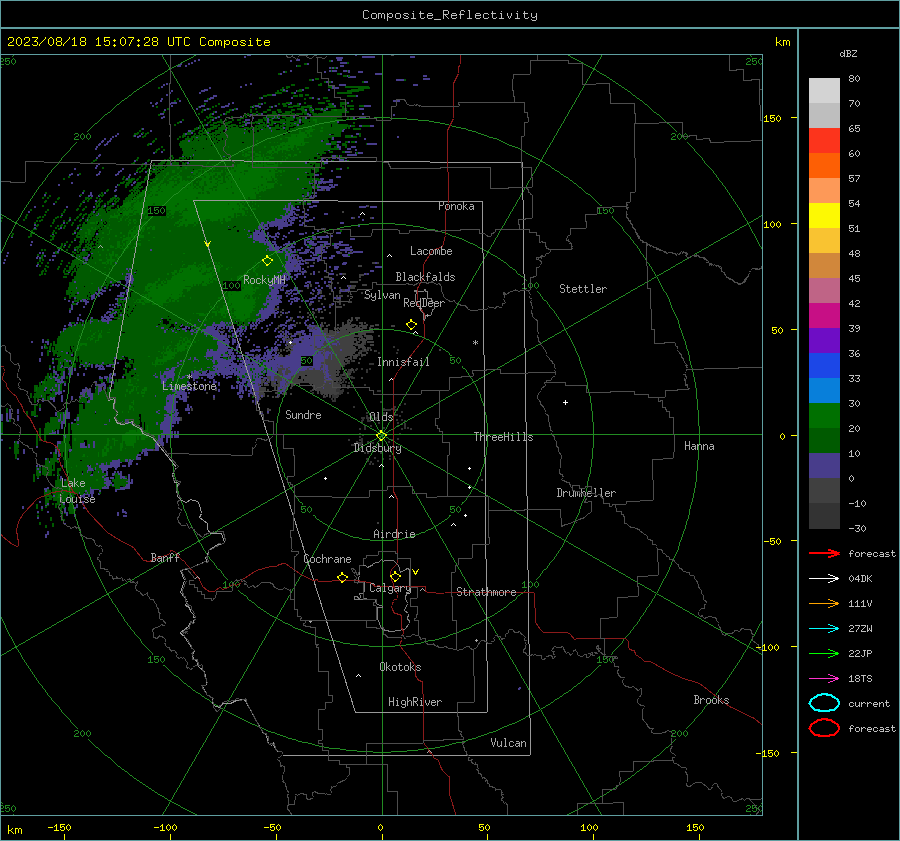Click the Hanna city label
Viewport: 900px width, 841px height.
699,446
